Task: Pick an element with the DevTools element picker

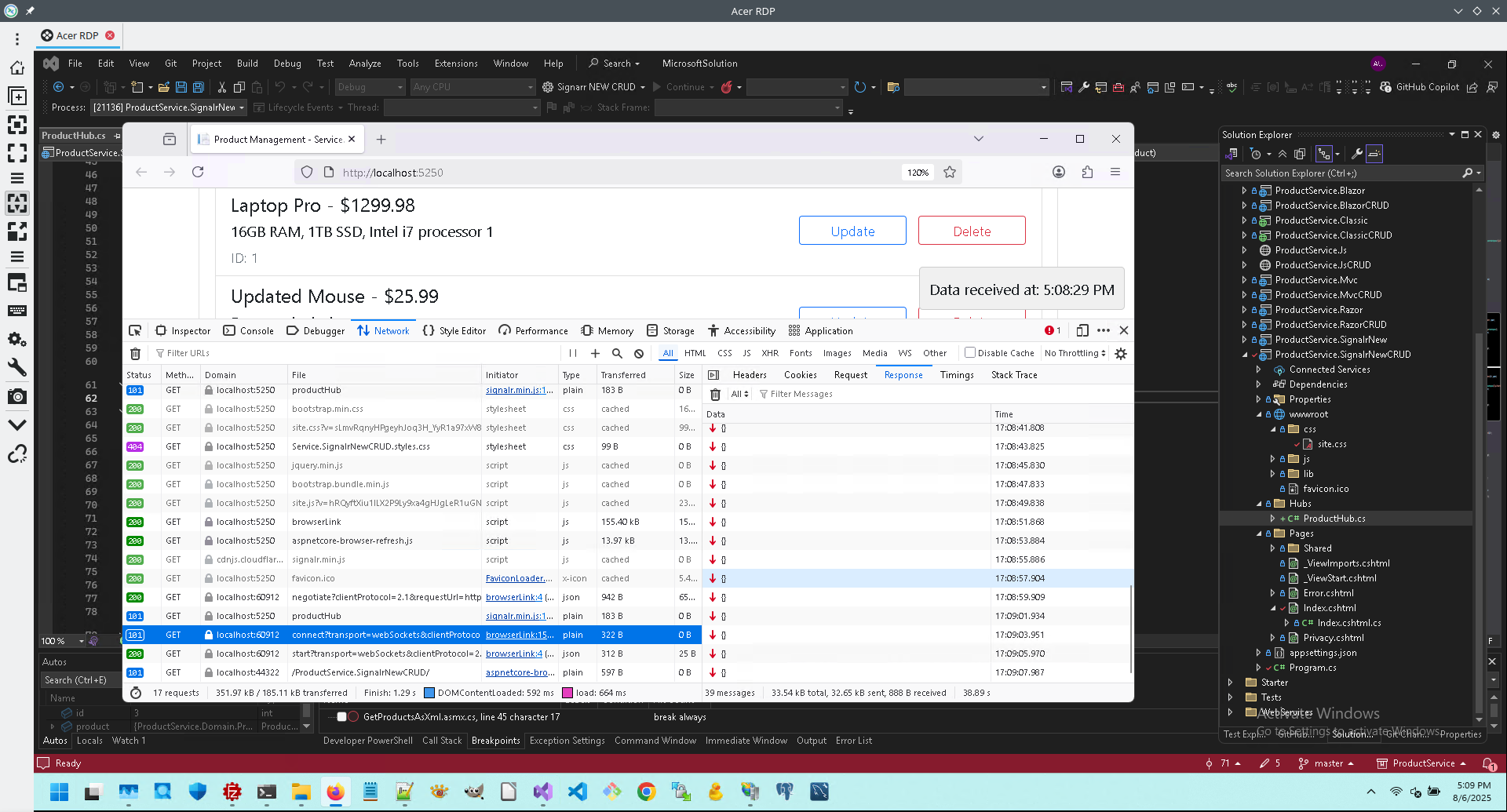Action: click(x=135, y=331)
